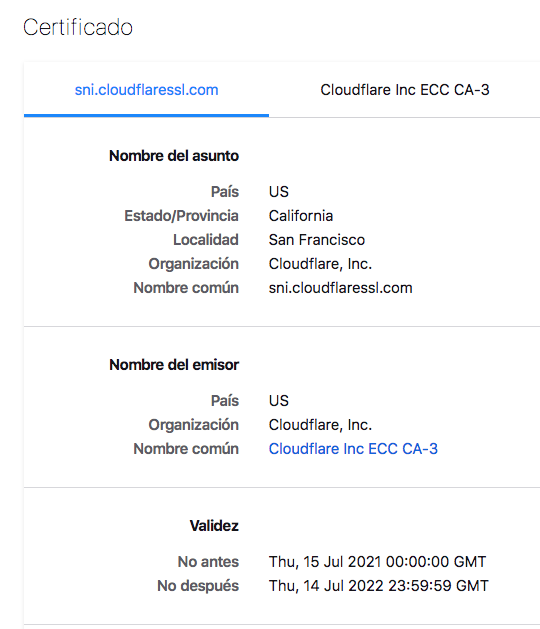Open the Cloudflare Inc ECC CA-3 tab
The width and height of the screenshot is (540, 629).
tap(404, 90)
